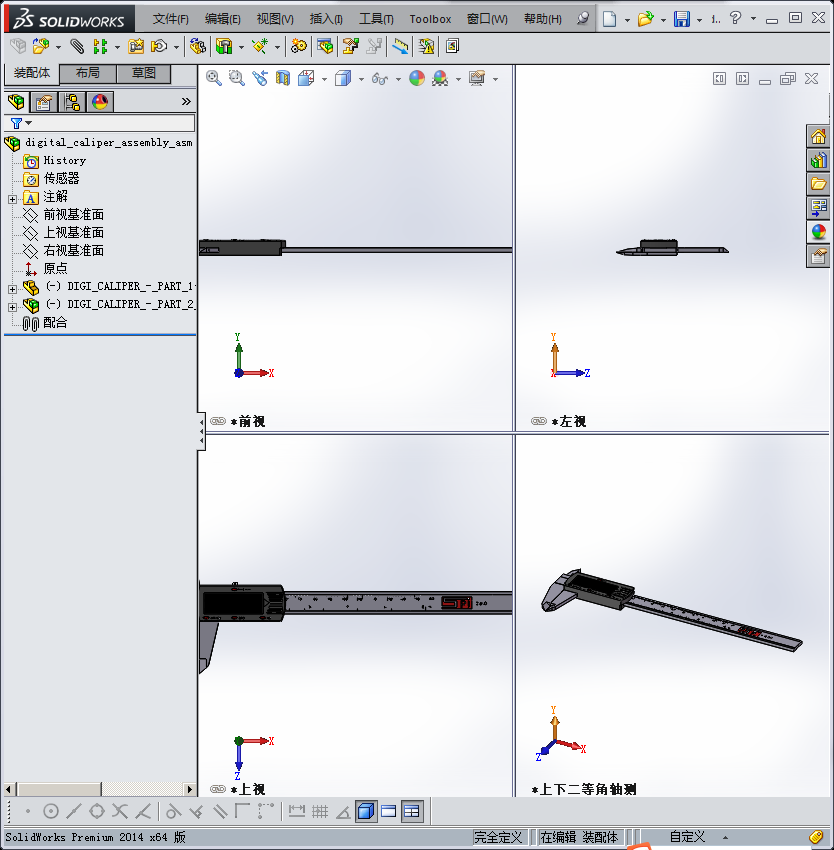Viewport: 834px width, 850px height.
Task: Toggle view link icon beside 前视
Action: point(217,421)
